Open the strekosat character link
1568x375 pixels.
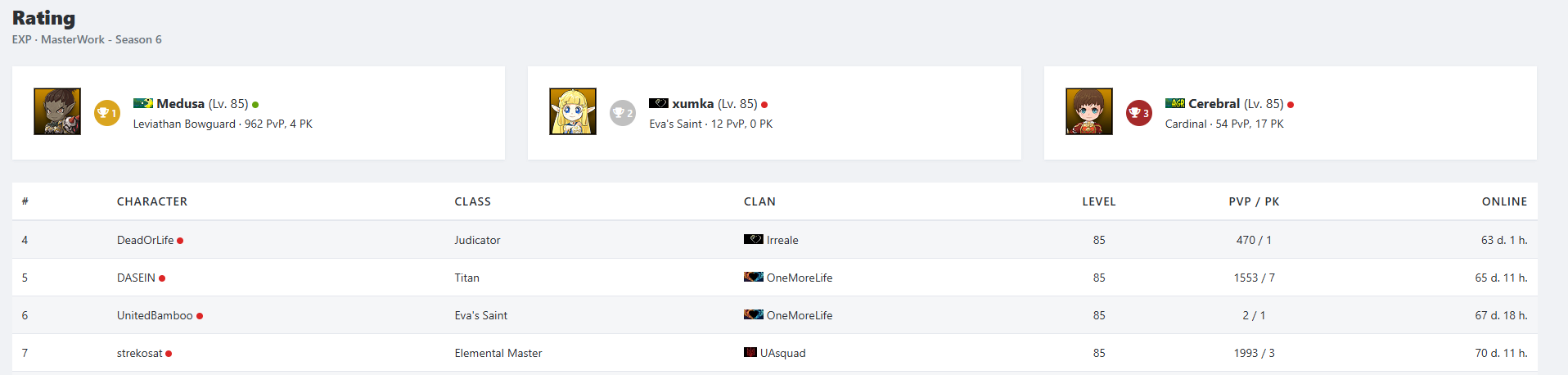(x=139, y=353)
